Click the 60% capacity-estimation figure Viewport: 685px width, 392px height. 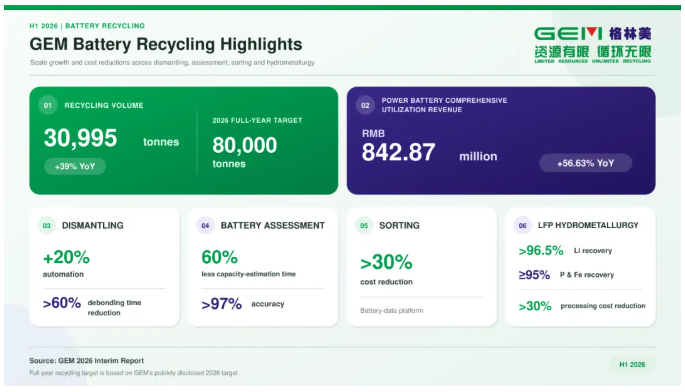click(x=219, y=257)
